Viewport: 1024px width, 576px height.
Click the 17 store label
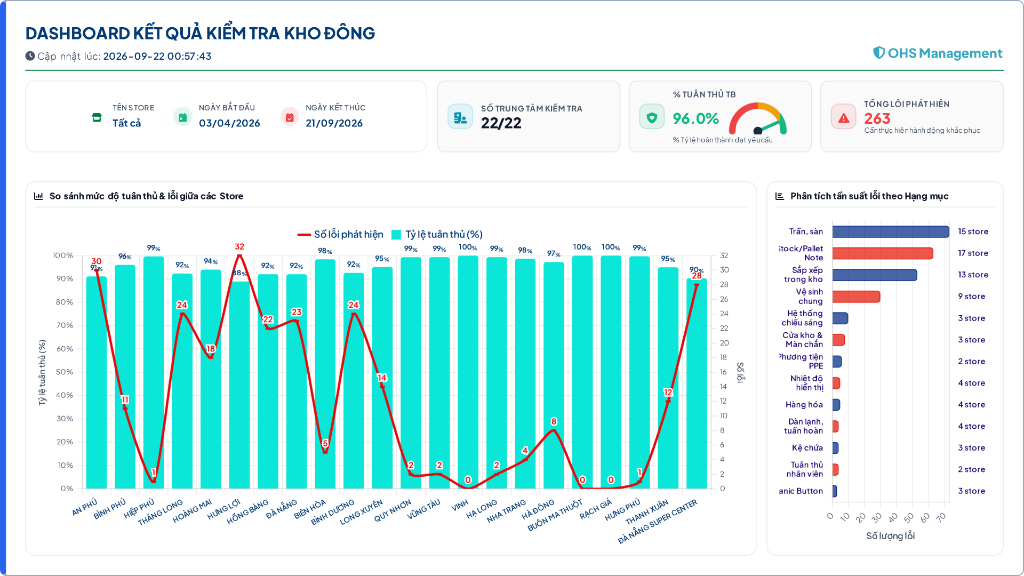pos(973,253)
